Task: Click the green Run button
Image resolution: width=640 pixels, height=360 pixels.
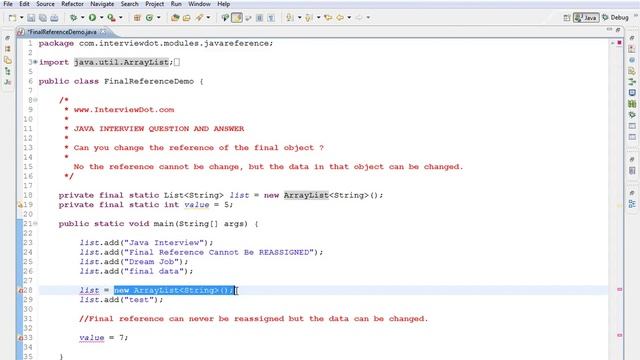Action: pyautogui.click(x=93, y=18)
